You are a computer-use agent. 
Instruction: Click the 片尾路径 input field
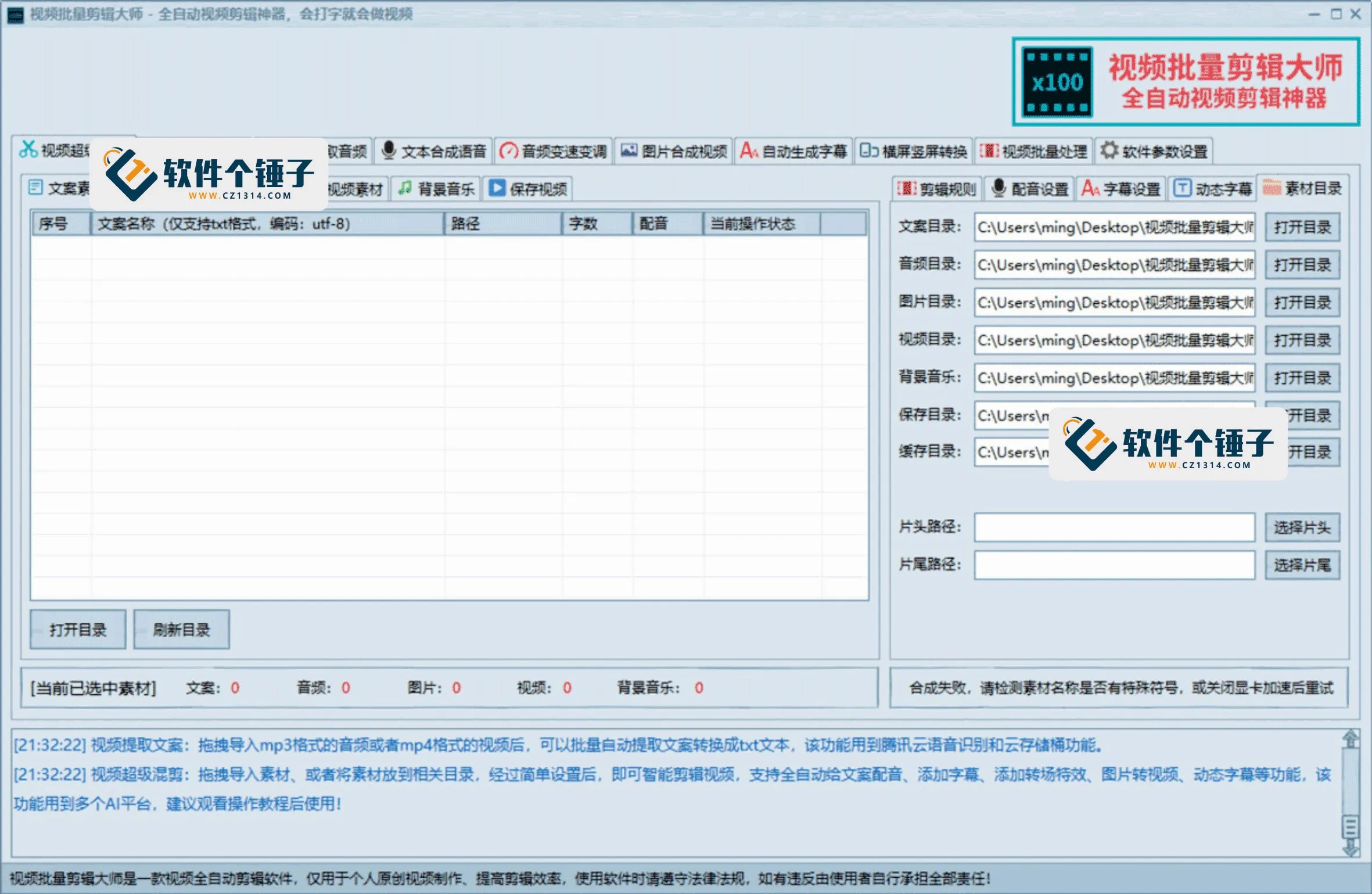pos(1115,565)
